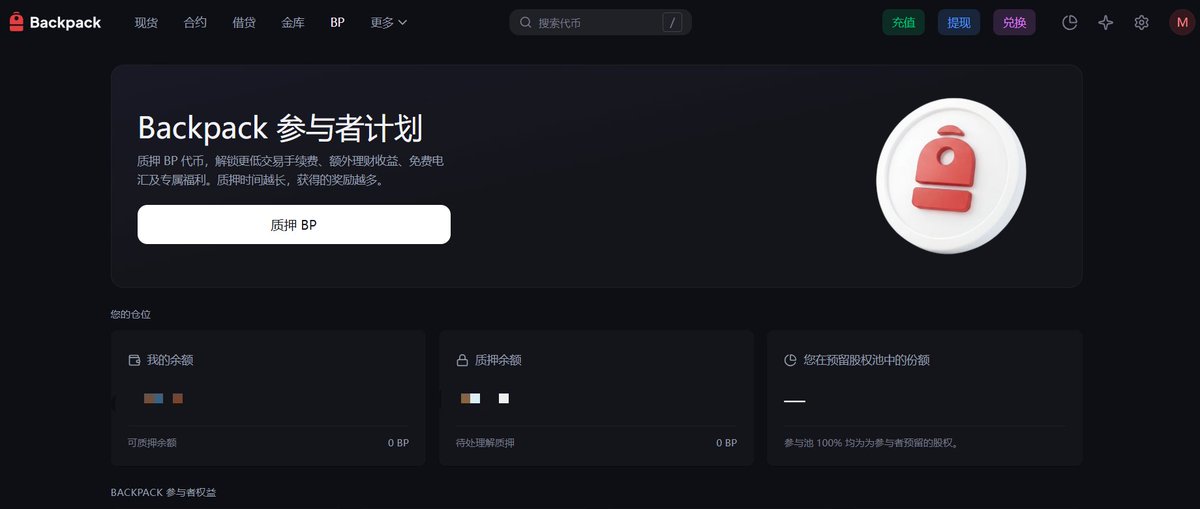1200x509 pixels.
Task: Select the BP nav item
Action: (x=338, y=22)
